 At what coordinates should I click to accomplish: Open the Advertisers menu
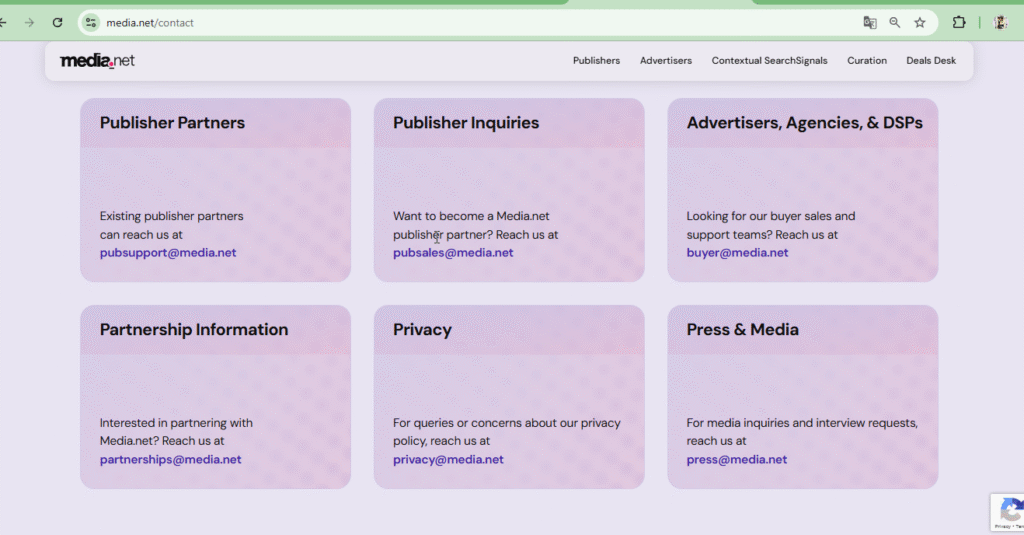665,60
